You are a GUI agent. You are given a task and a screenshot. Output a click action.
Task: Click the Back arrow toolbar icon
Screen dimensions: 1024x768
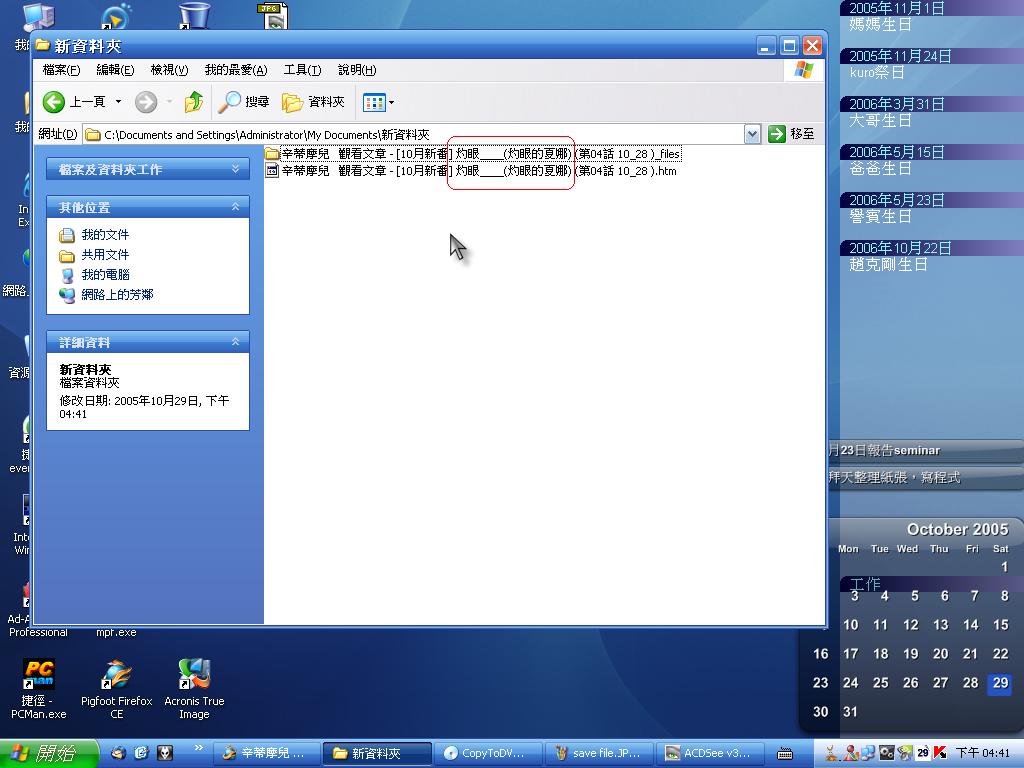point(54,102)
